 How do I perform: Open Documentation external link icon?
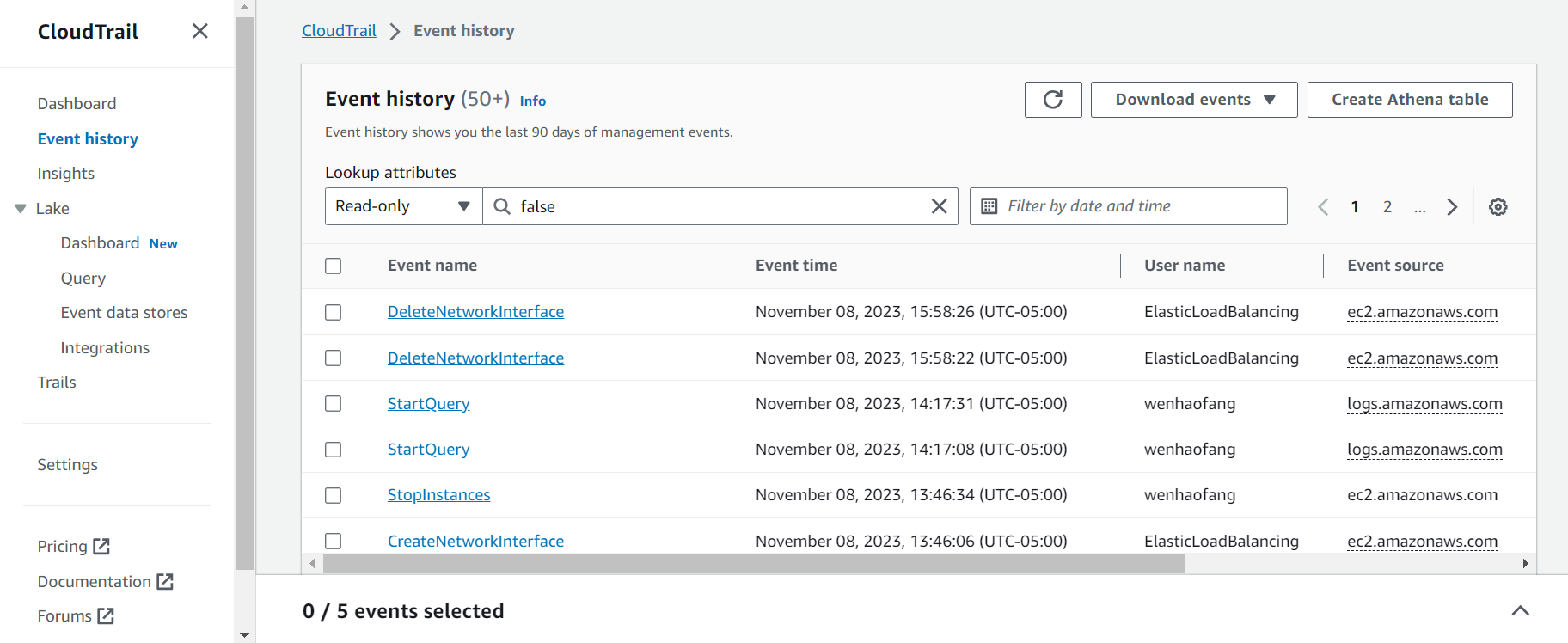click(165, 581)
